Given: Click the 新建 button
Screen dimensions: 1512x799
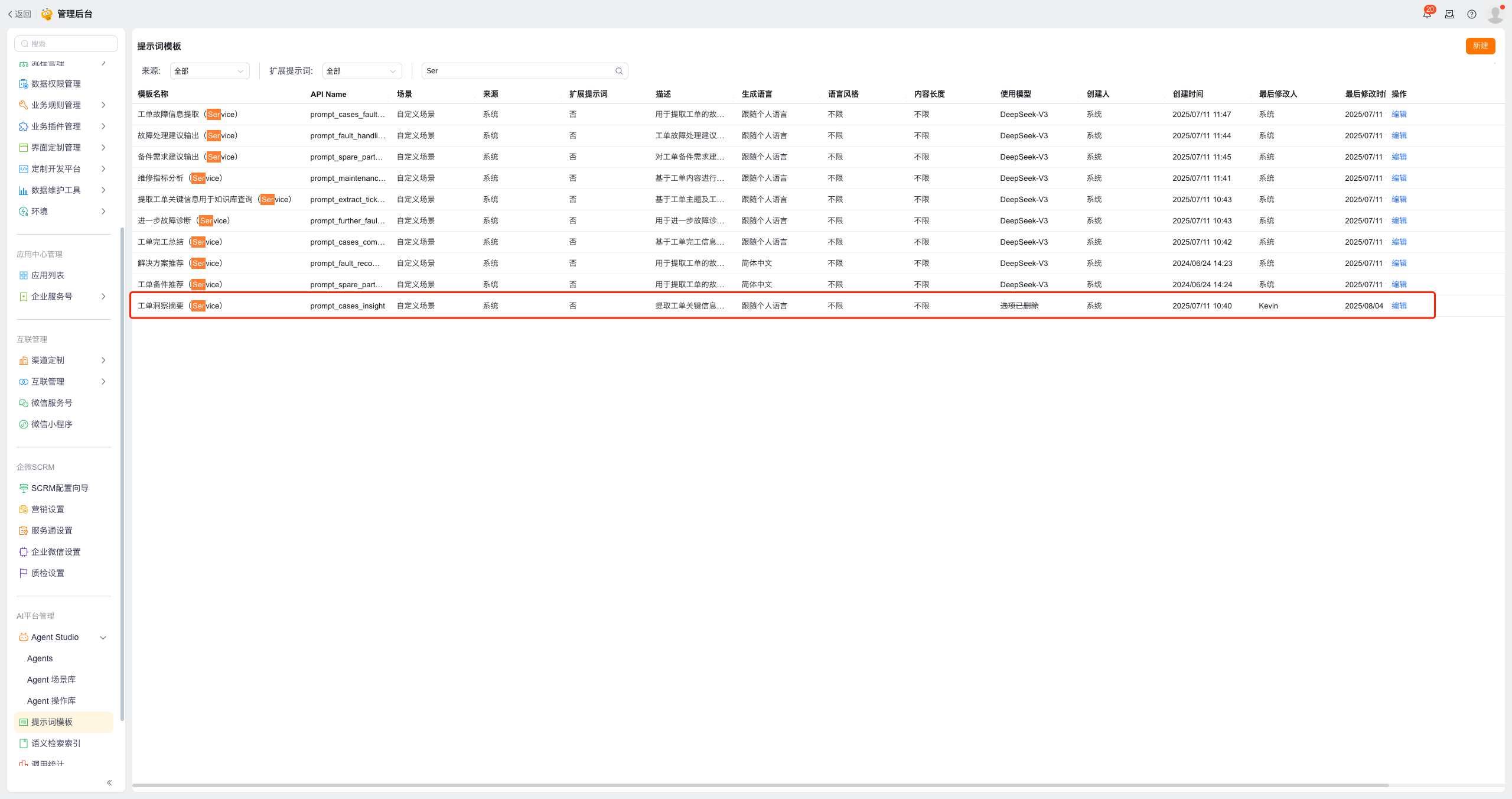Looking at the screenshot, I should pos(1480,46).
